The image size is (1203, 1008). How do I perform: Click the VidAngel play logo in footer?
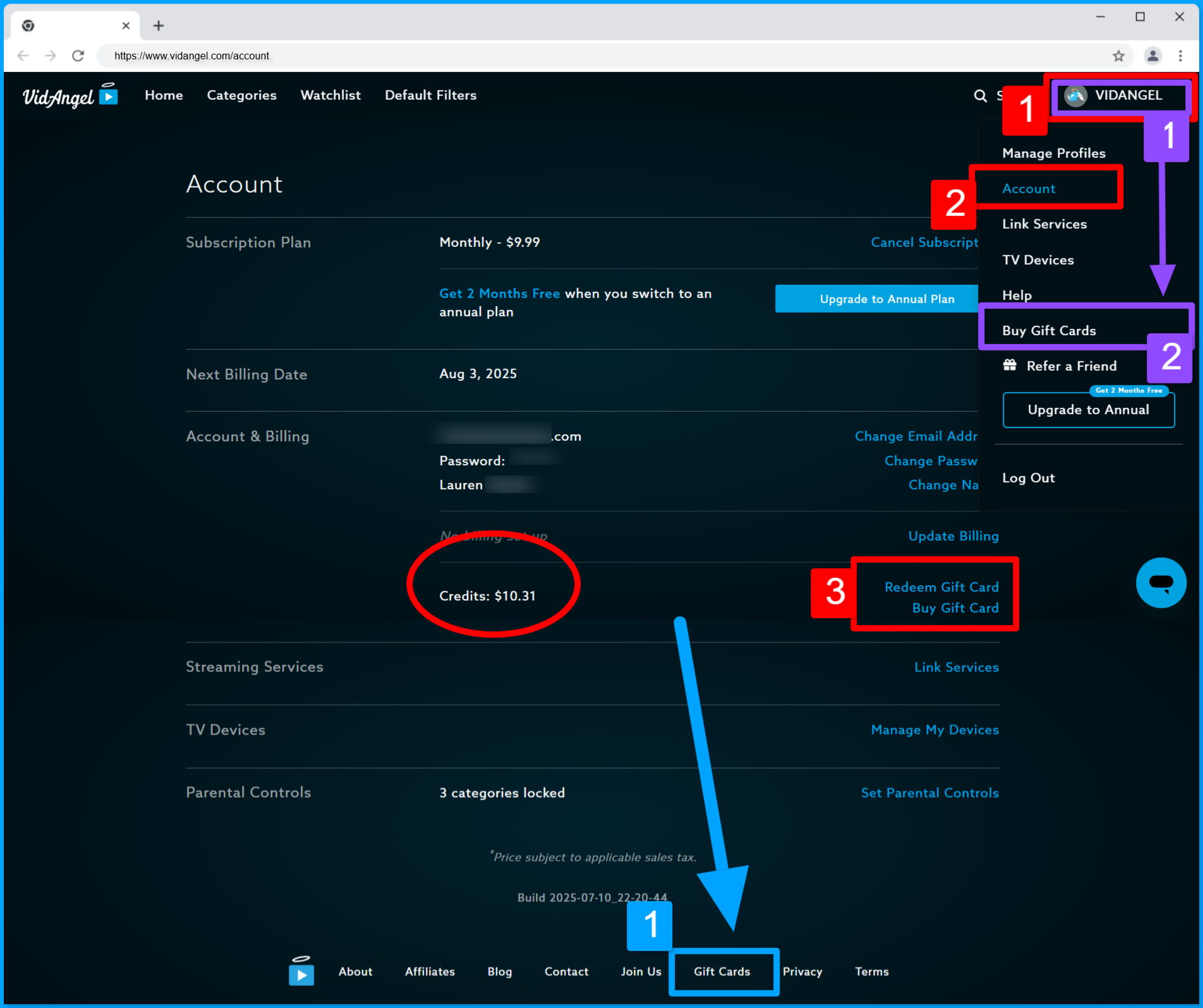point(301,971)
